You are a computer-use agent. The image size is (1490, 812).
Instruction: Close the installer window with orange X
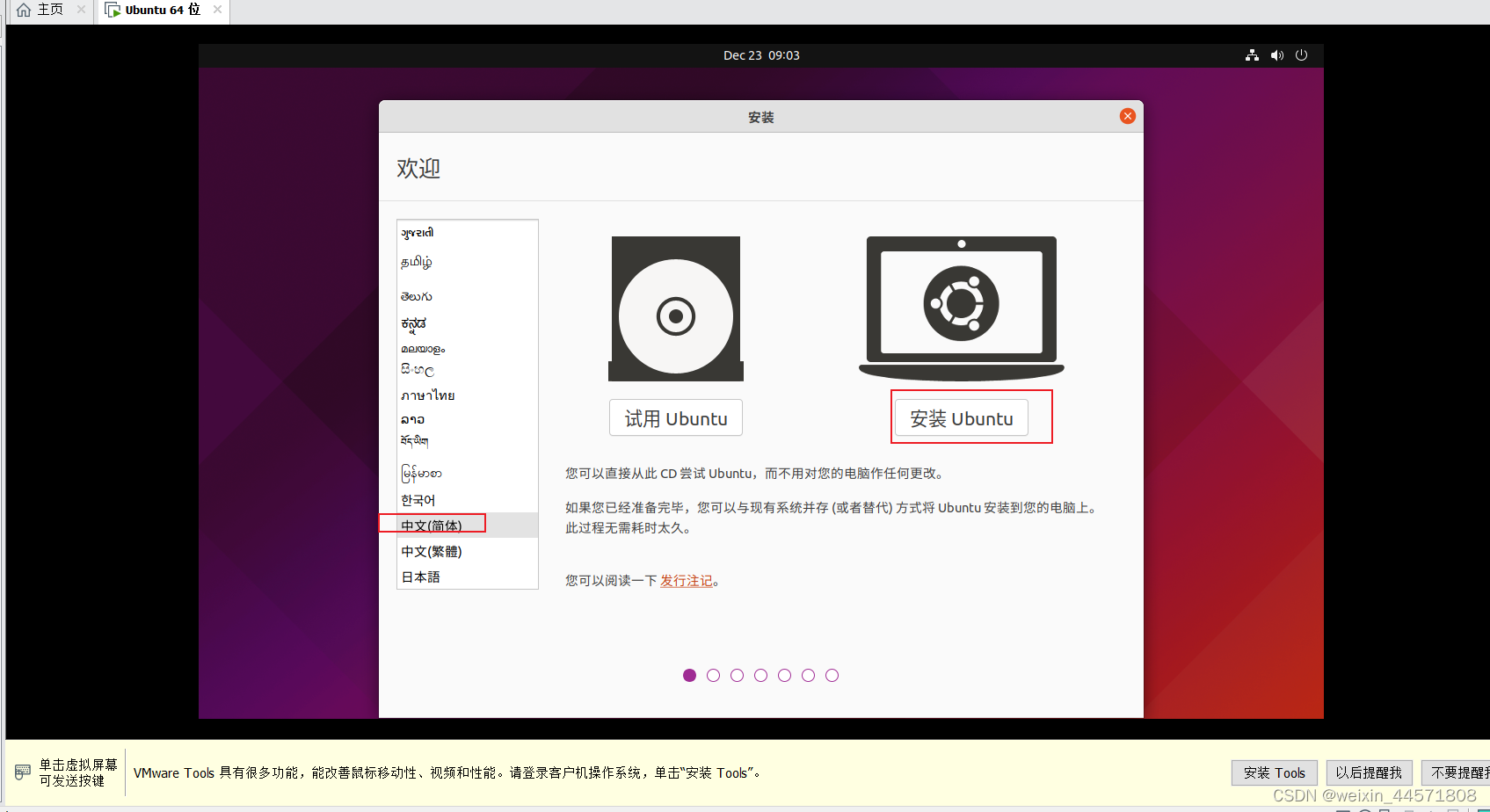[x=1128, y=116]
